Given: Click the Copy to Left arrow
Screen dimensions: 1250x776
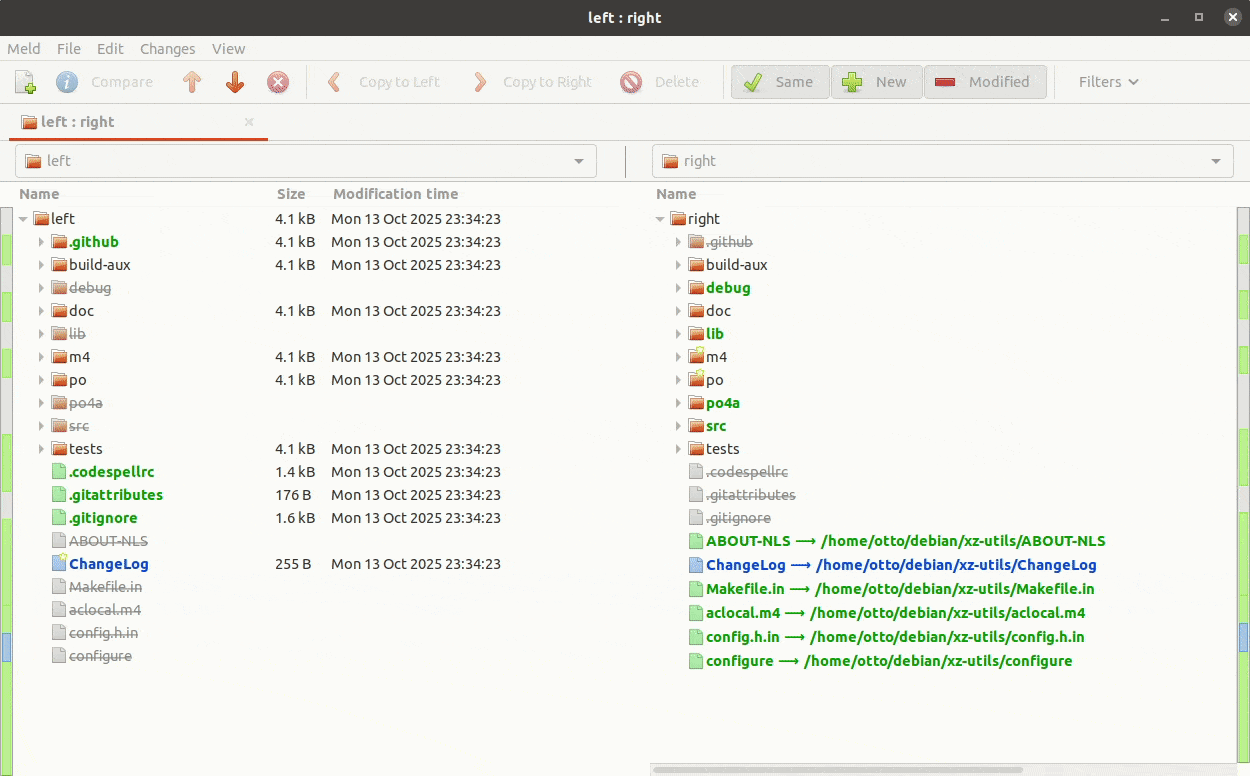Looking at the screenshot, I should tap(335, 82).
